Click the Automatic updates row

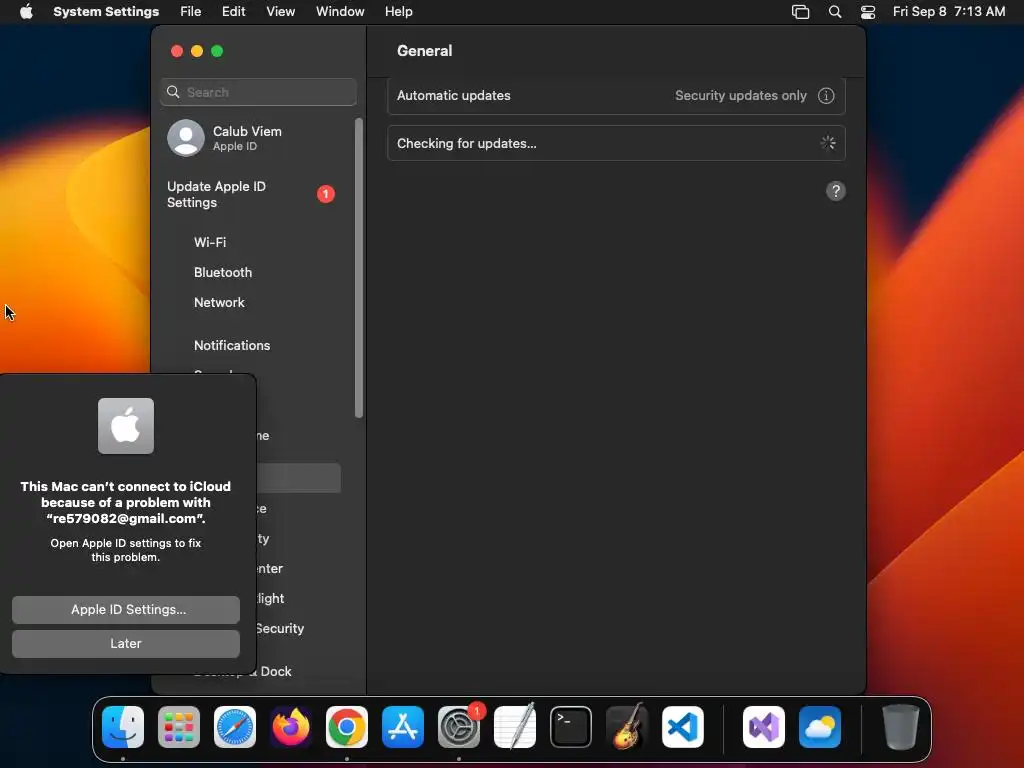(616, 95)
